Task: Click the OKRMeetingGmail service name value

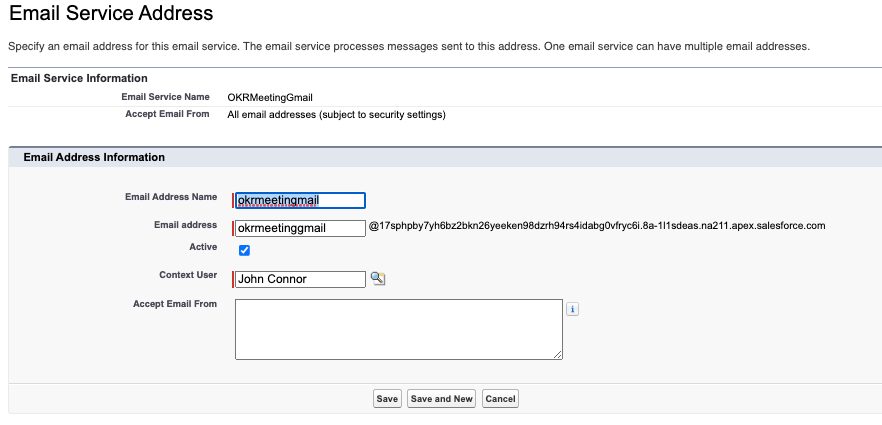Action: click(270, 97)
